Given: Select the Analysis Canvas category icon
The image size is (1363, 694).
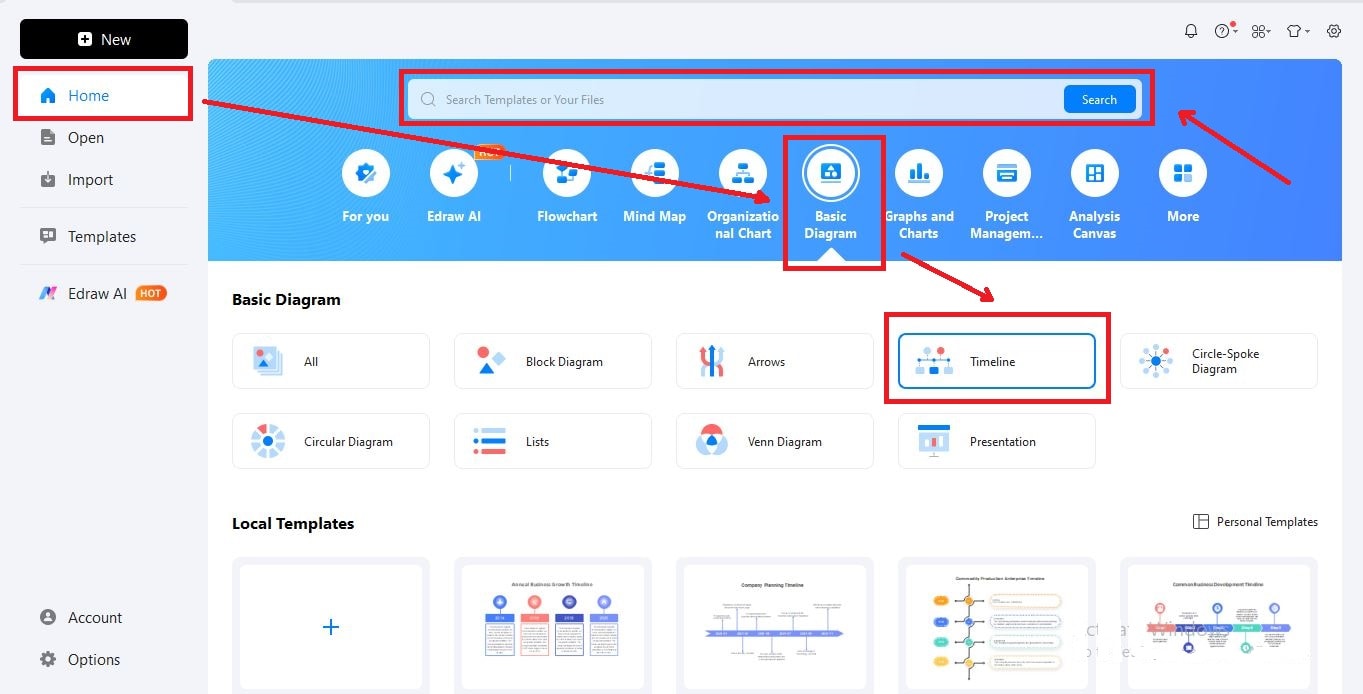Looking at the screenshot, I should coord(1094,172).
